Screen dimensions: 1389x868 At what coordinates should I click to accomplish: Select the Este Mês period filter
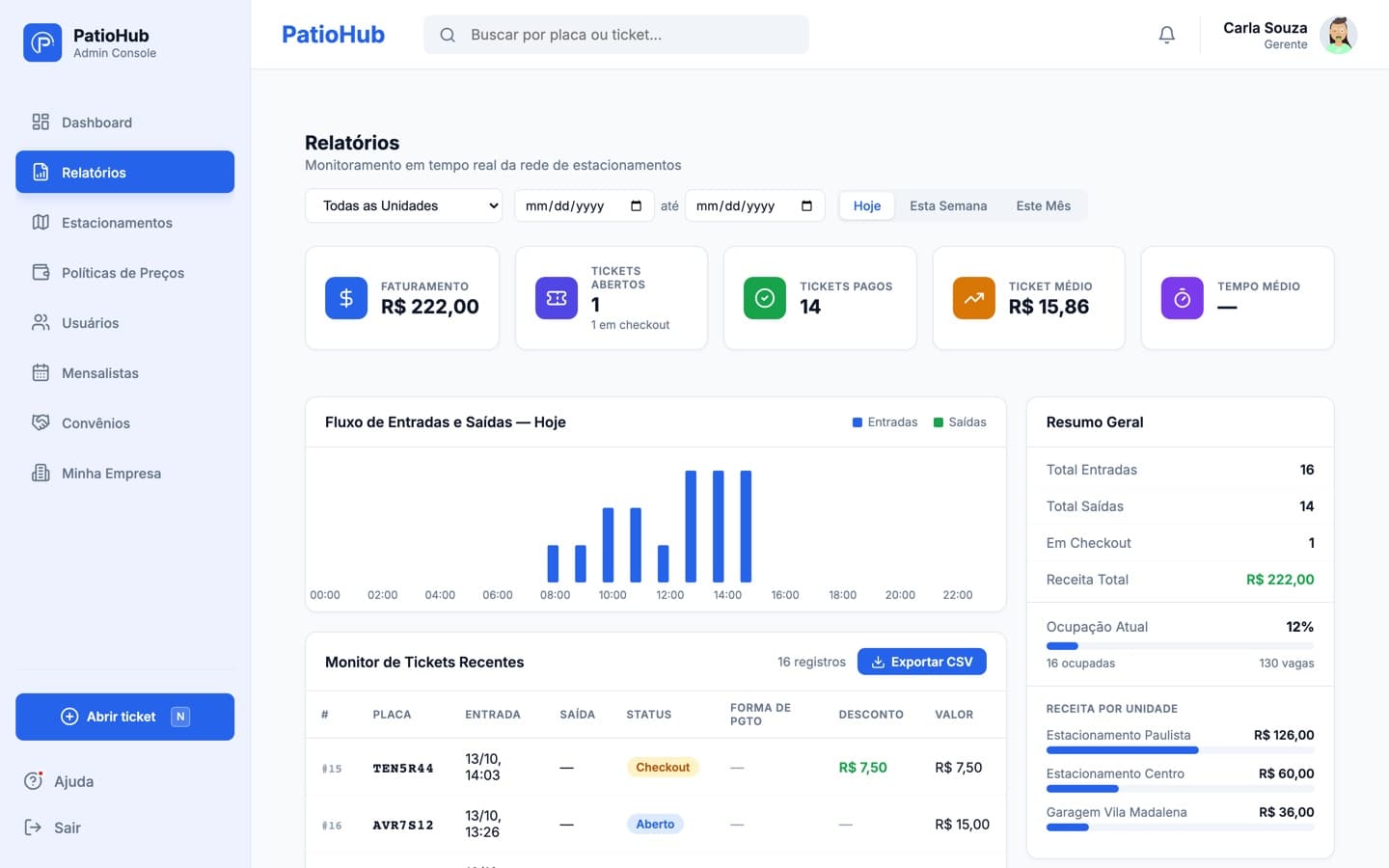point(1043,205)
